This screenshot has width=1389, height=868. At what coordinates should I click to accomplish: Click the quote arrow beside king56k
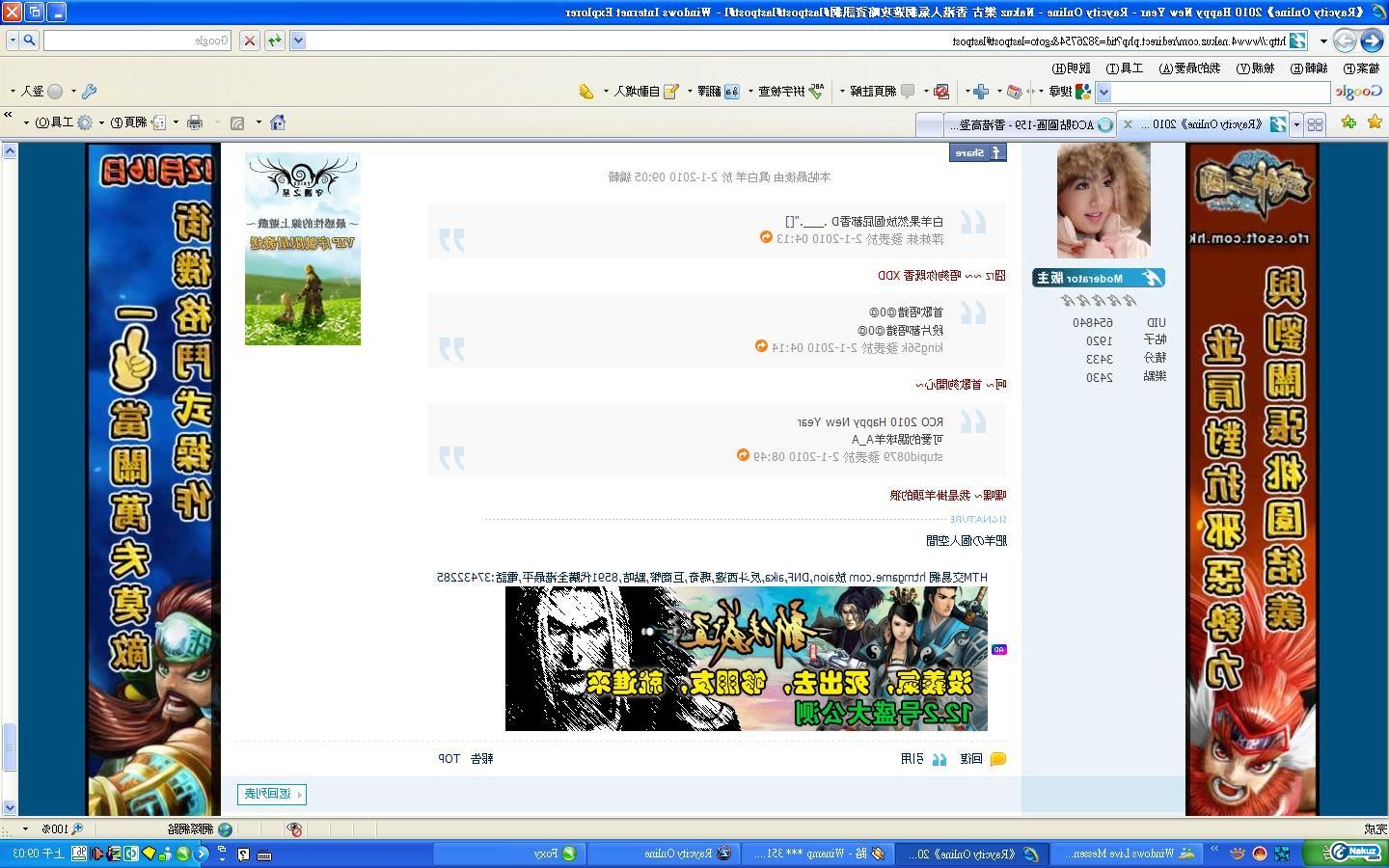[762, 346]
